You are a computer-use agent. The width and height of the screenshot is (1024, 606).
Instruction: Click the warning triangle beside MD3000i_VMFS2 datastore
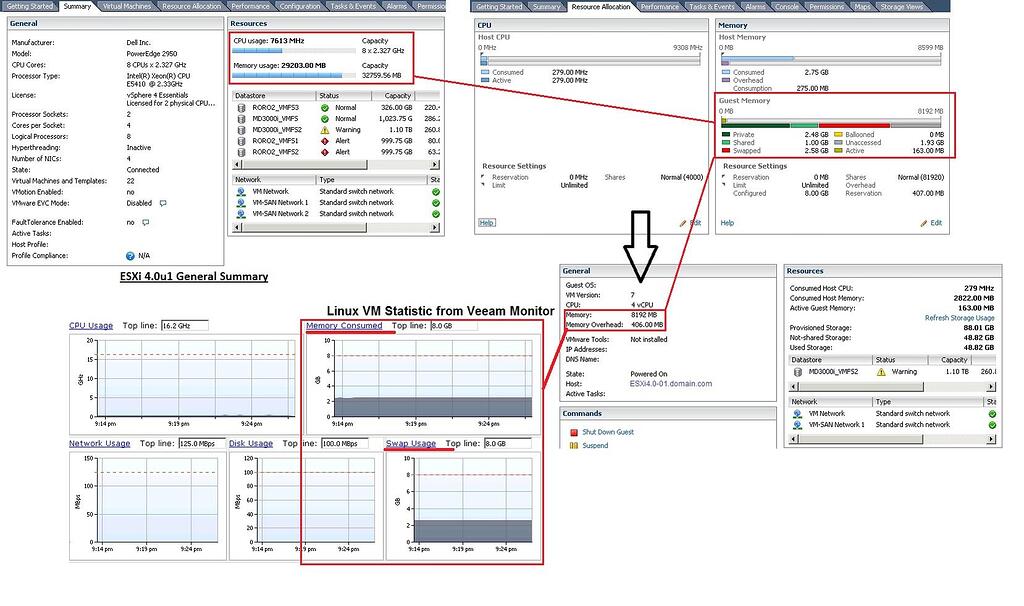[x=325, y=129]
